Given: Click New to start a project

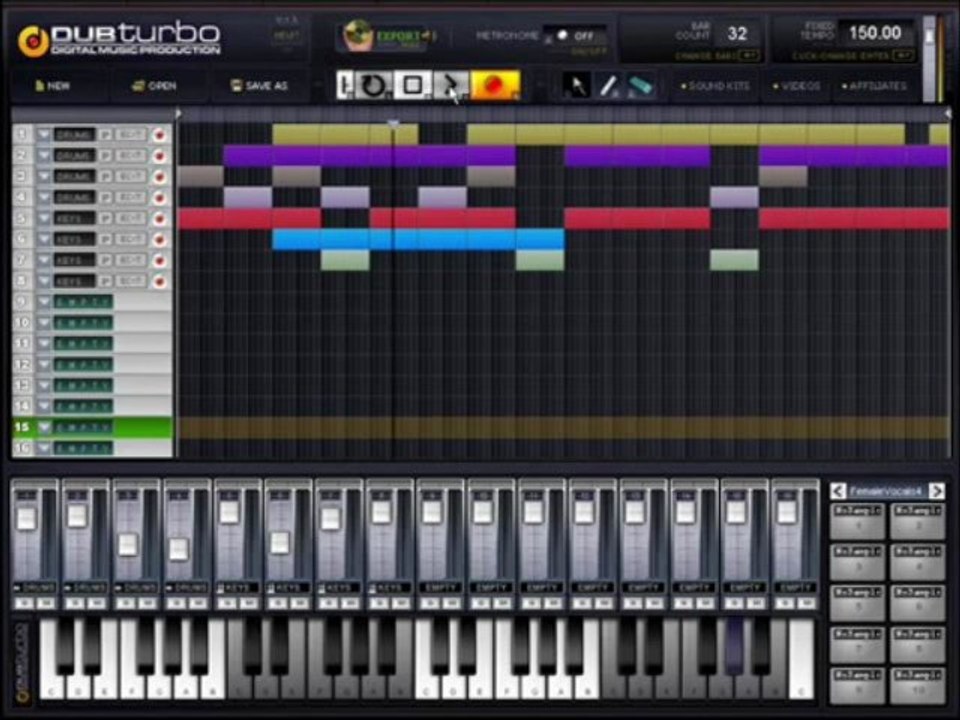Looking at the screenshot, I should [x=53, y=86].
